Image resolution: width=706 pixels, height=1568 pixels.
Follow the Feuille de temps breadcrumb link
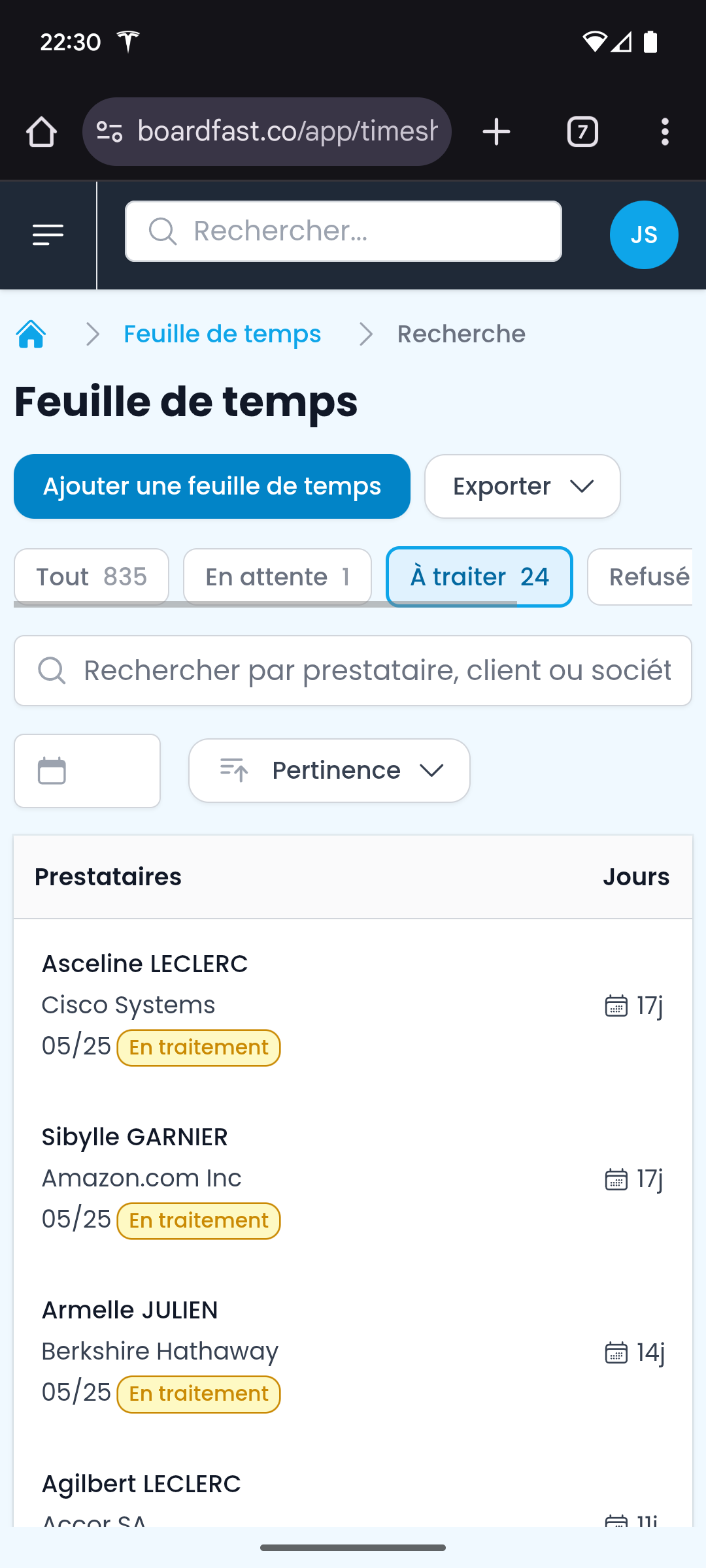(222, 335)
